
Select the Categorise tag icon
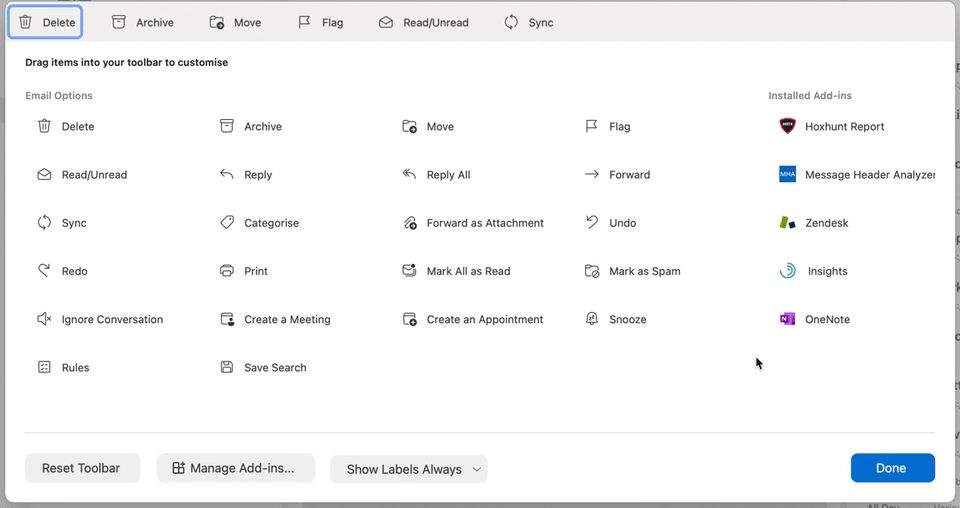click(227, 222)
